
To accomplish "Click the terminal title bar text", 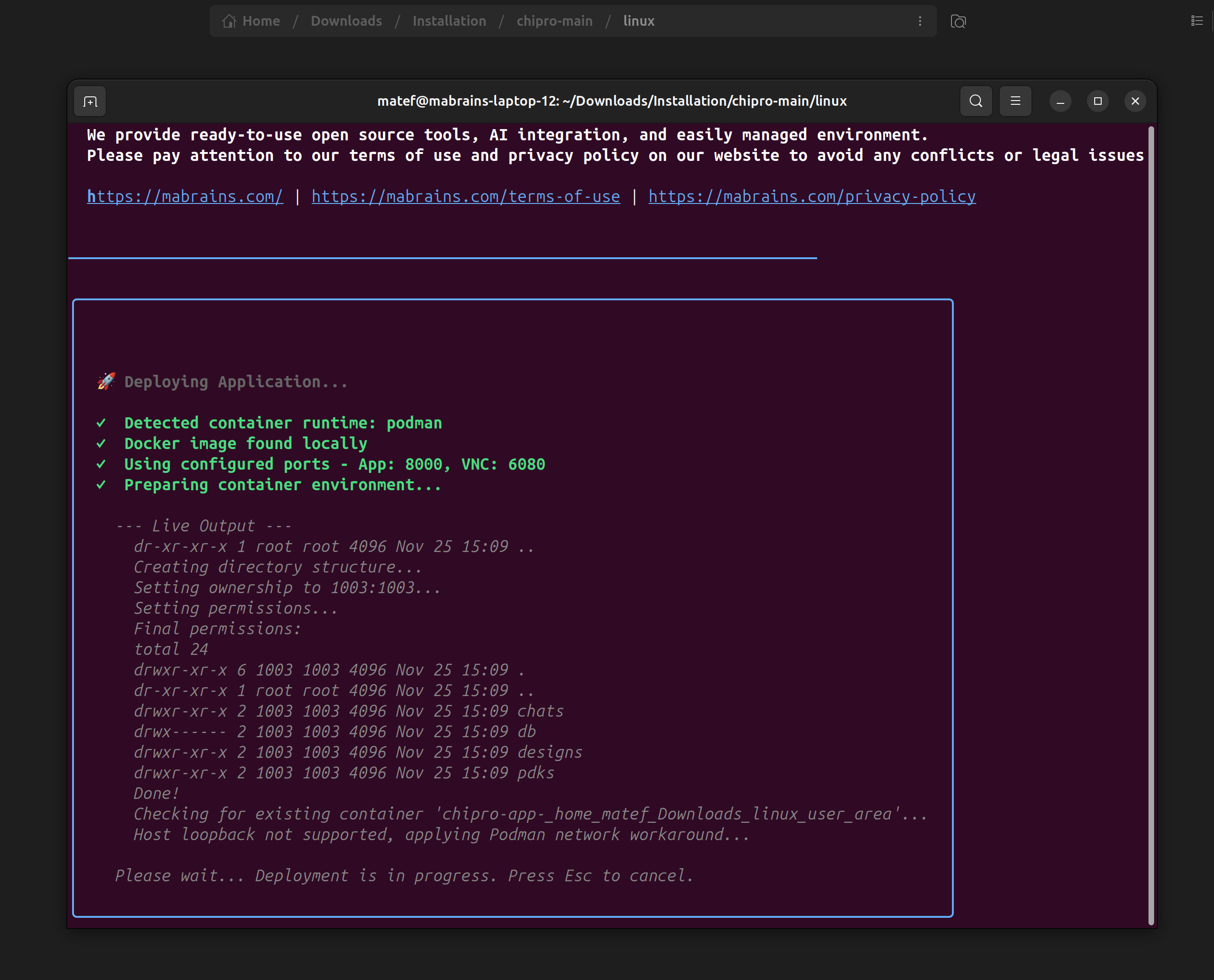I will (612, 101).
